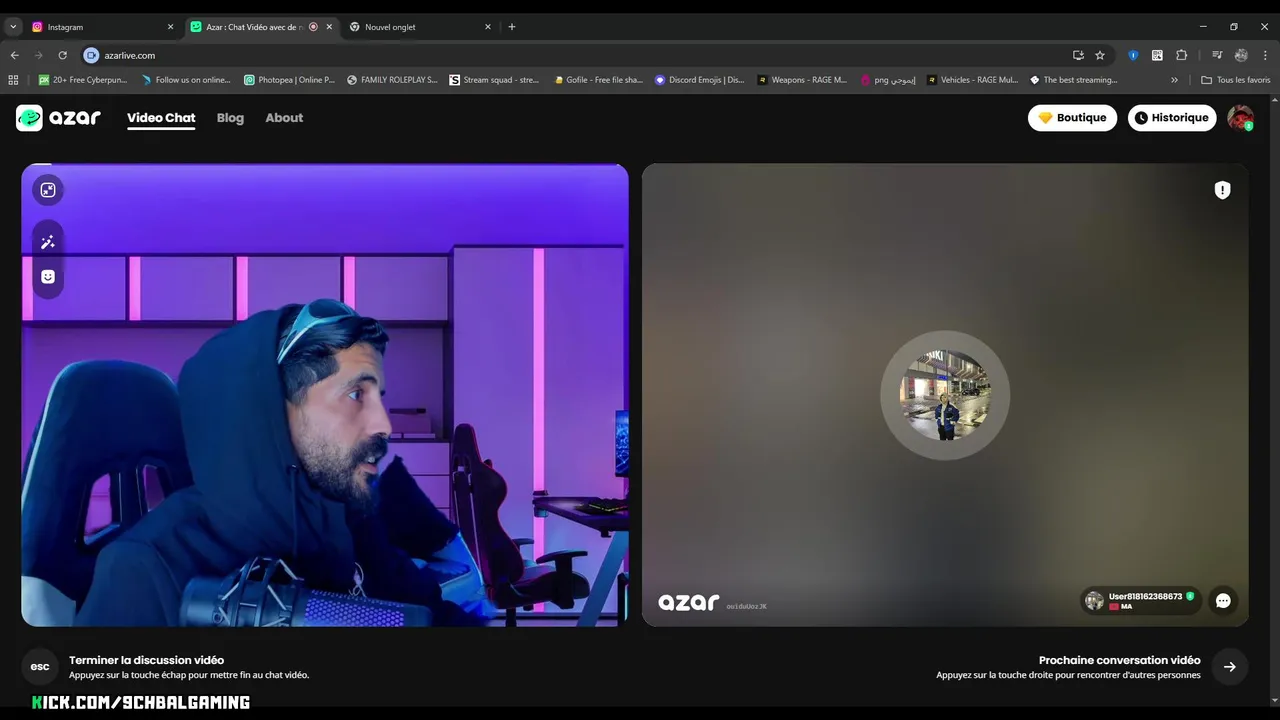Open Weapons - RAGE M... bookmark
The width and height of the screenshot is (1280, 720).
(803, 80)
